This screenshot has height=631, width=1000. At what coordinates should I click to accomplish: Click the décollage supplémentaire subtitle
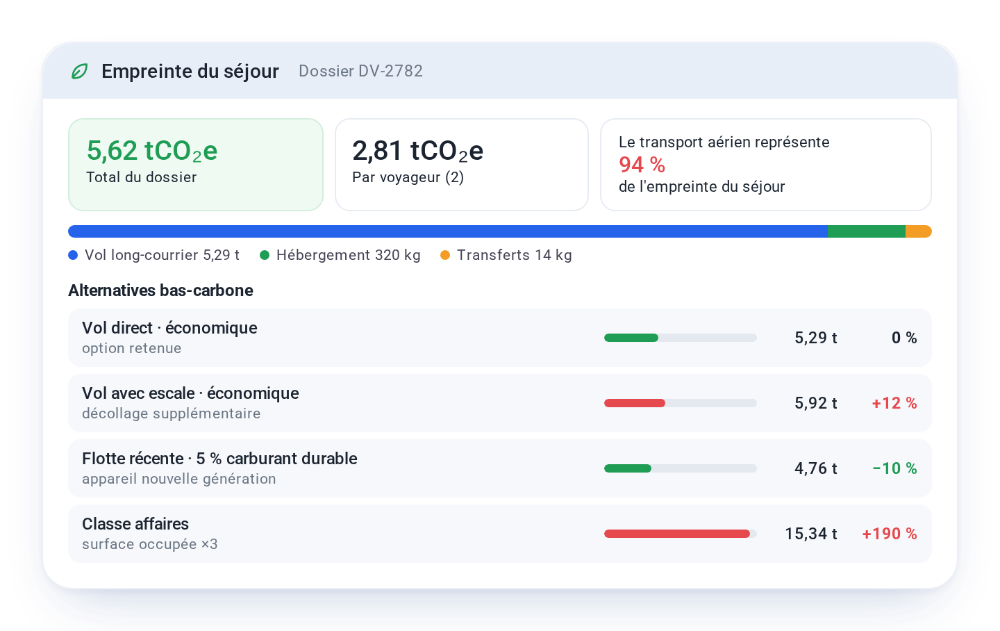(x=171, y=413)
